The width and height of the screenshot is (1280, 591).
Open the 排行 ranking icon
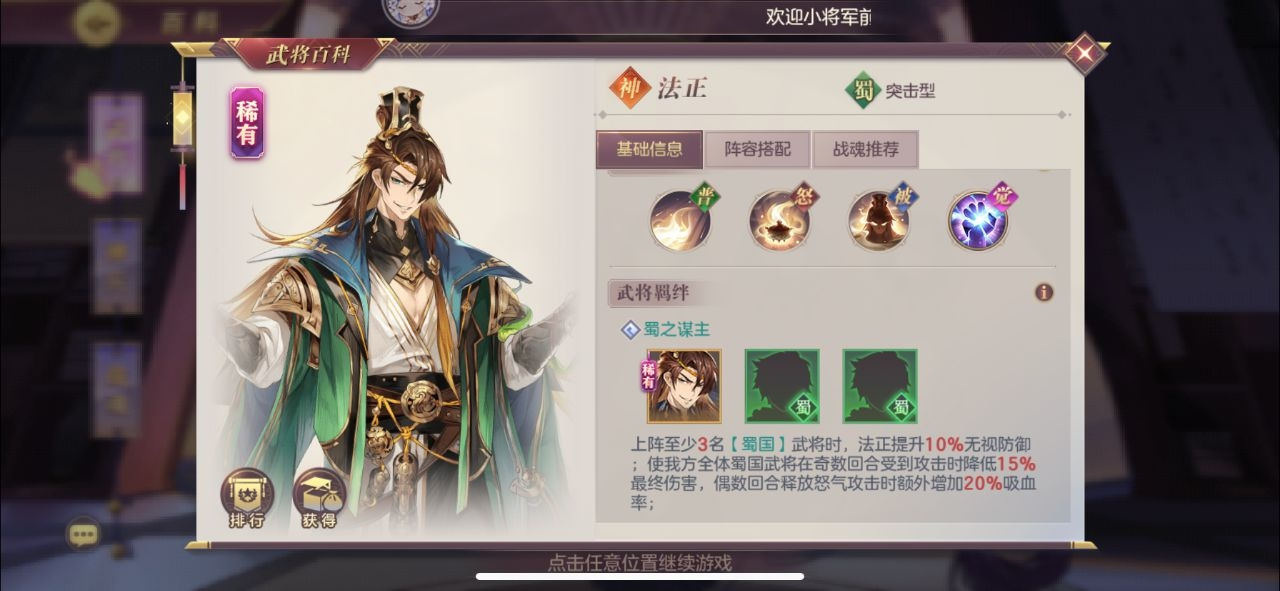[246, 499]
